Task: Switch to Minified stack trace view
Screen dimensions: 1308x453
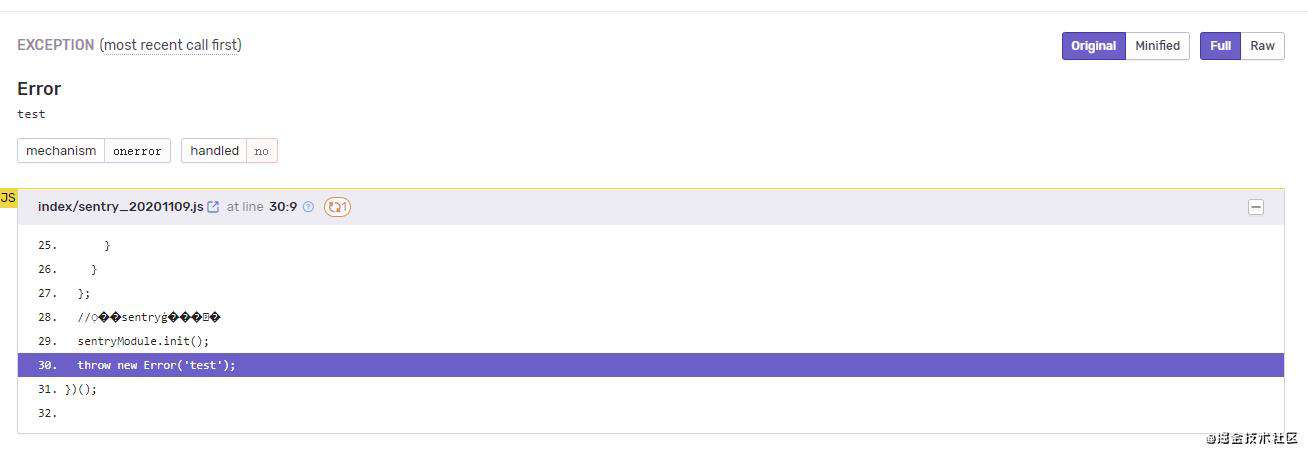Action: pyautogui.click(x=1157, y=46)
